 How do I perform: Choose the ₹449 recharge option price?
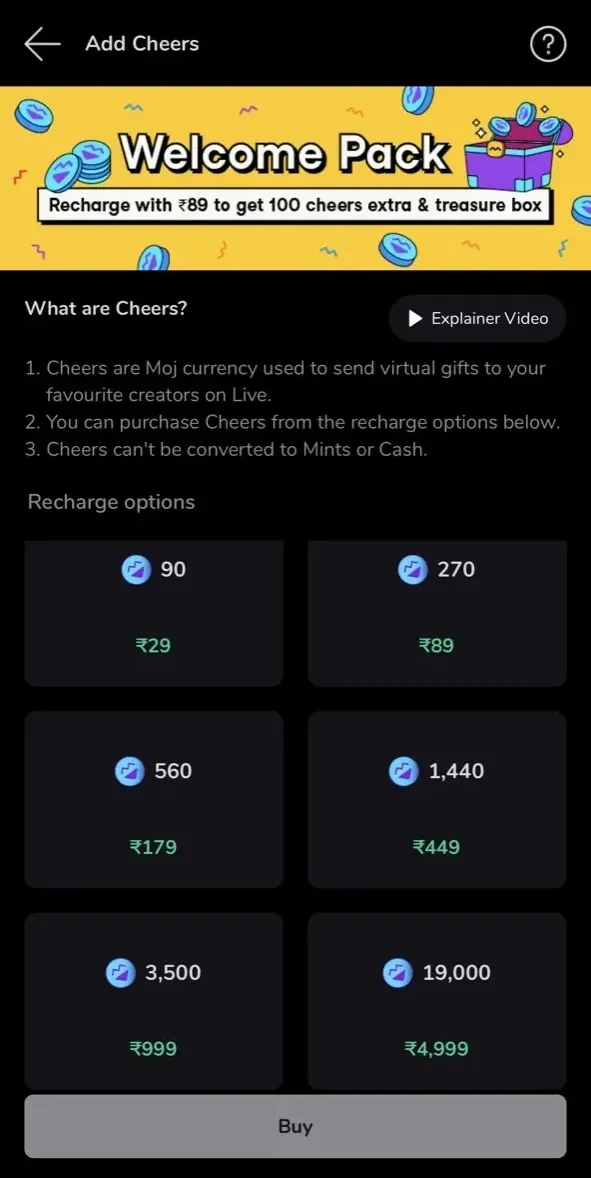pyautogui.click(x=436, y=847)
